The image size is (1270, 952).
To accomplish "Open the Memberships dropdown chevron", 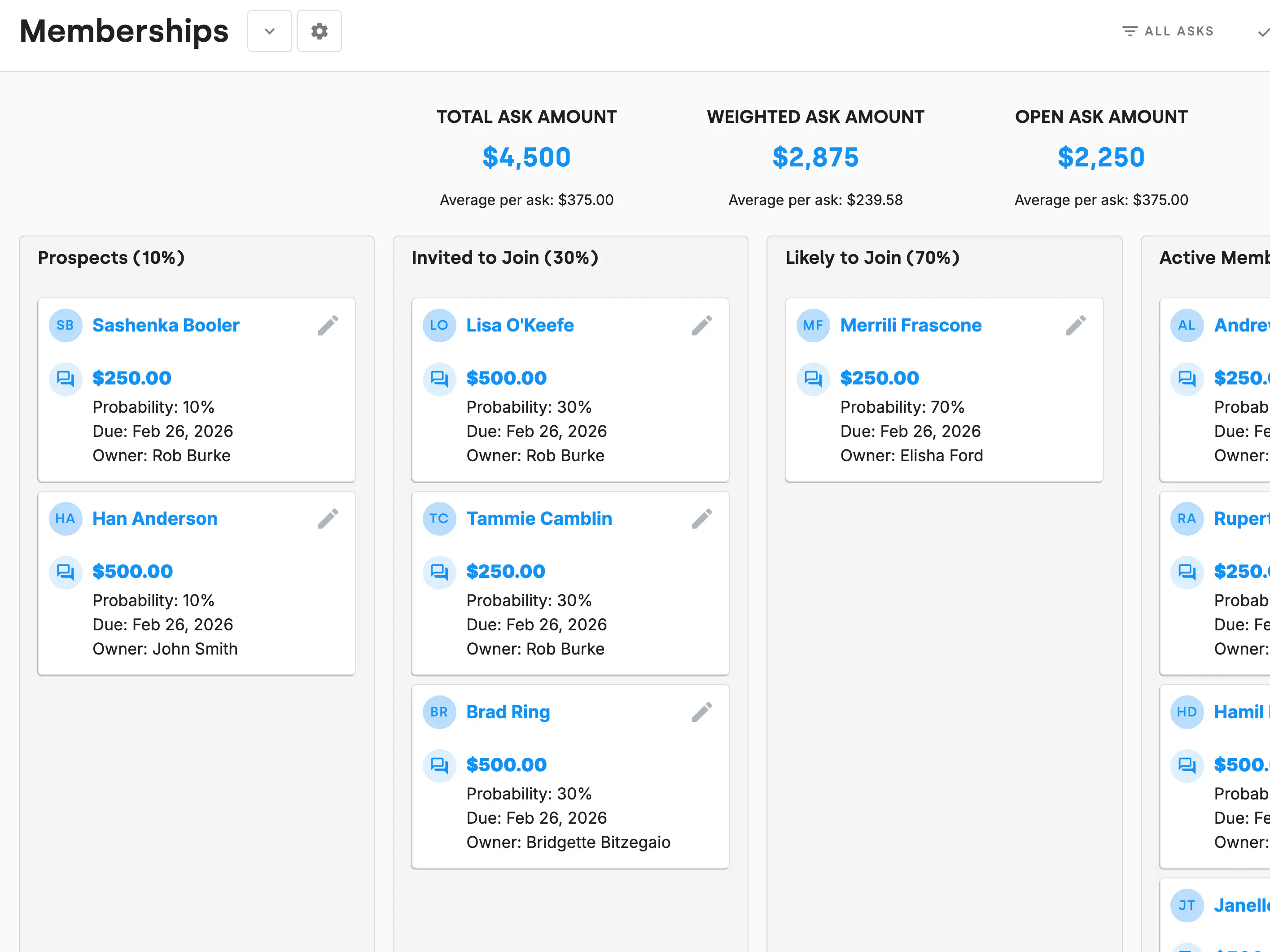I will tap(269, 31).
